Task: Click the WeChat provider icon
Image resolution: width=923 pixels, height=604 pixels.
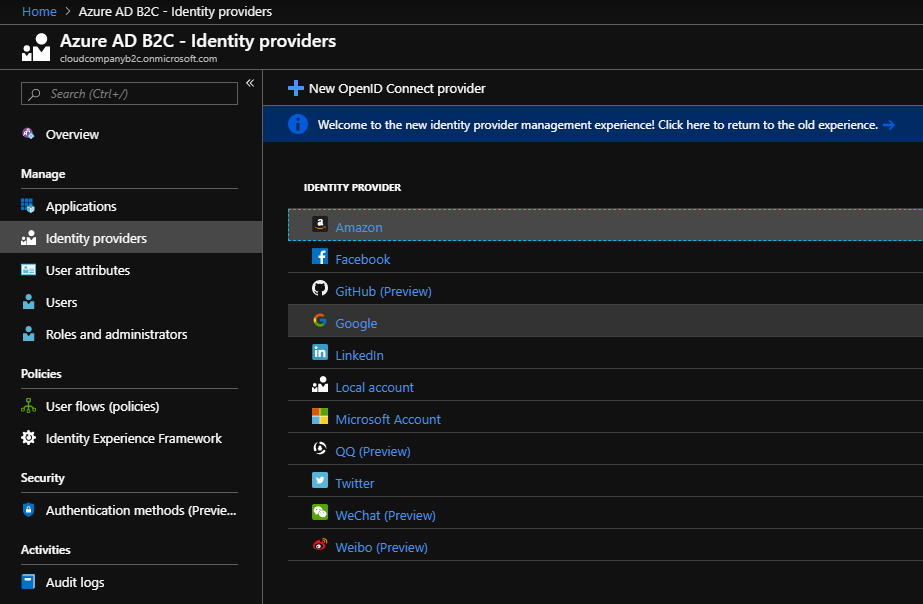Action: coord(319,515)
